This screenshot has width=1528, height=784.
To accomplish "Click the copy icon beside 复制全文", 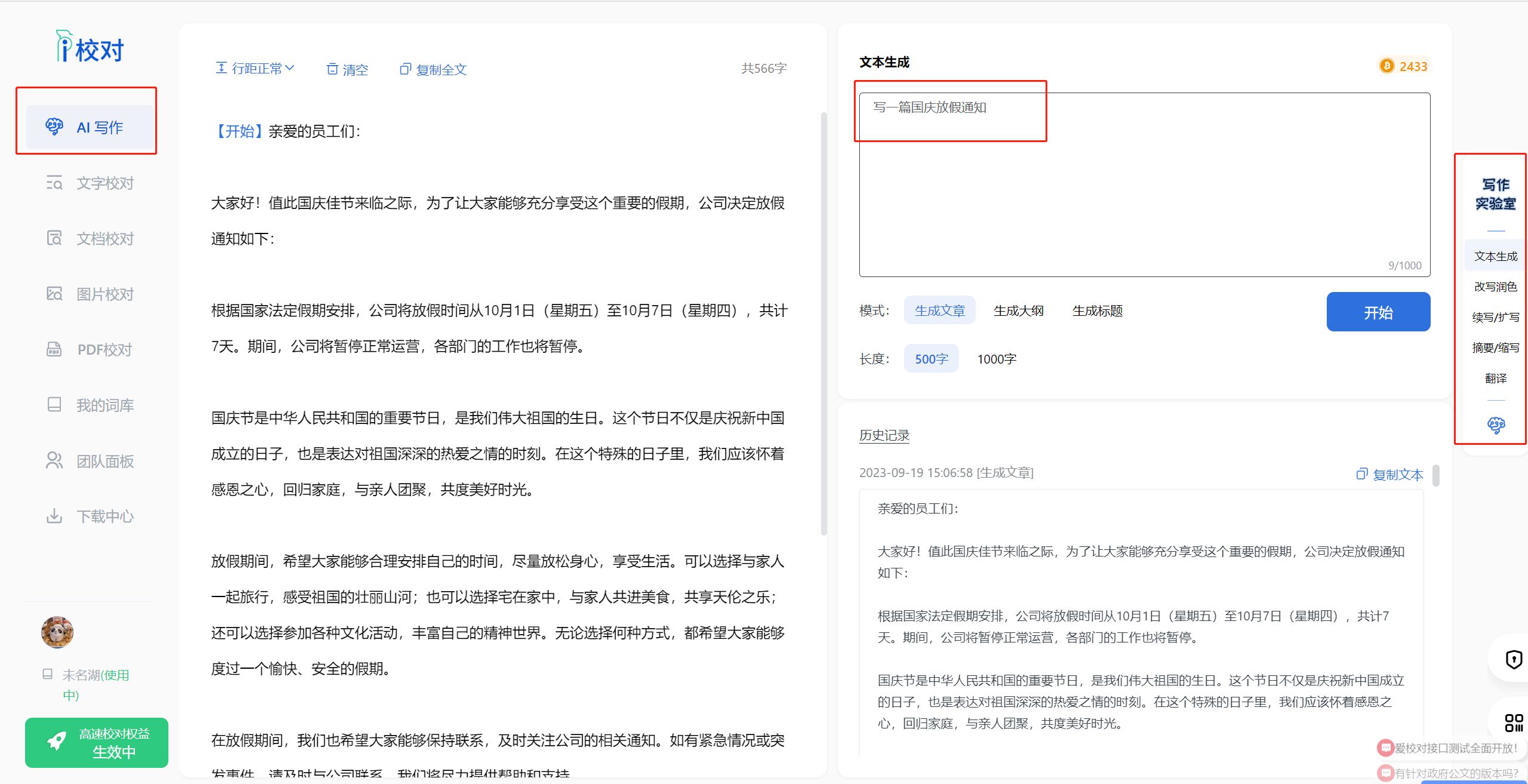I will click(405, 69).
